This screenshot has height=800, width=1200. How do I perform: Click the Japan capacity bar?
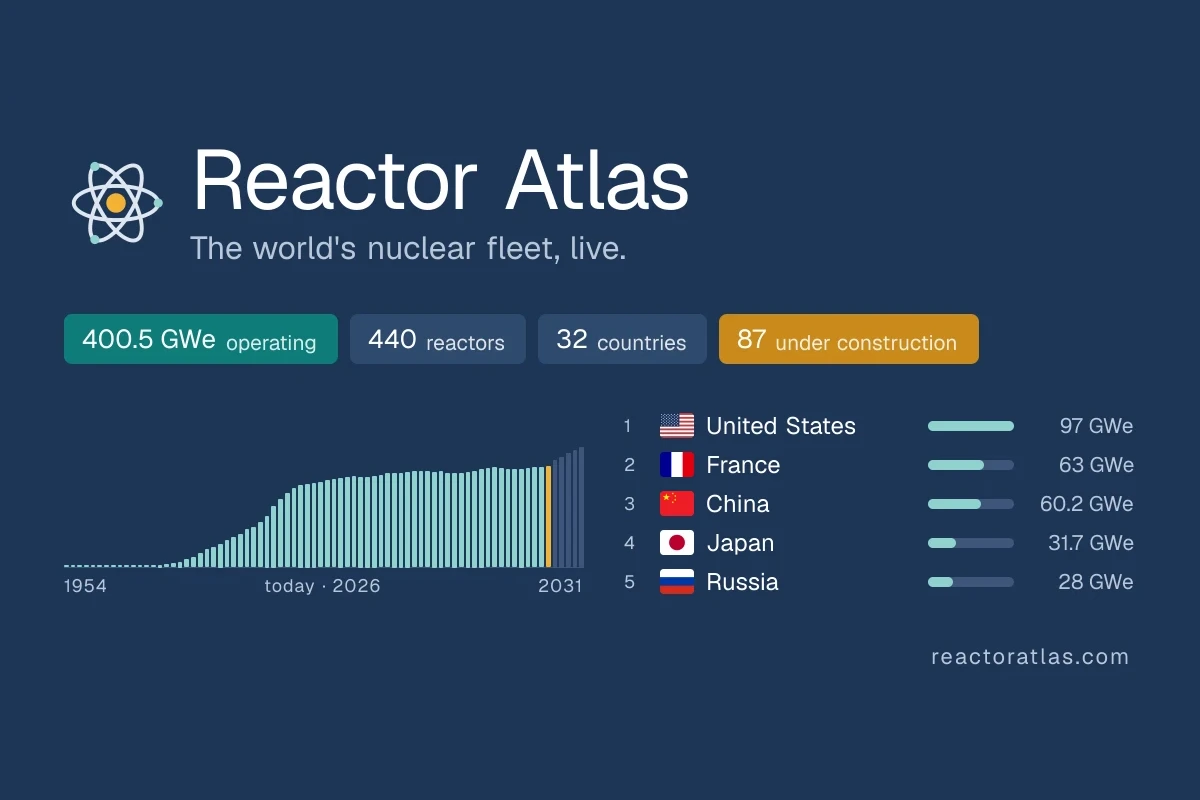tap(971, 543)
